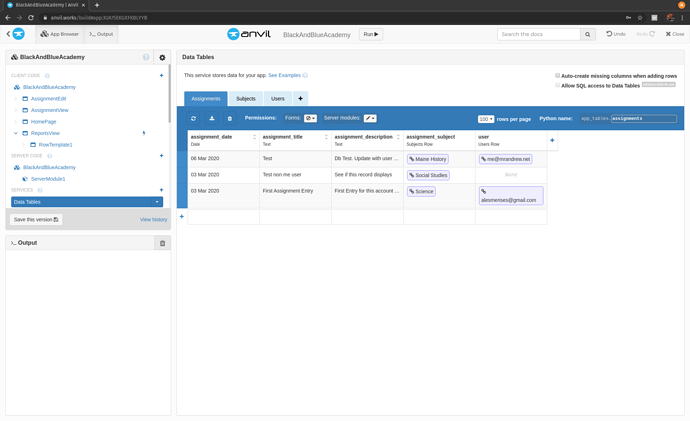Expand AssignmentEdit form tree node

(x=16, y=99)
